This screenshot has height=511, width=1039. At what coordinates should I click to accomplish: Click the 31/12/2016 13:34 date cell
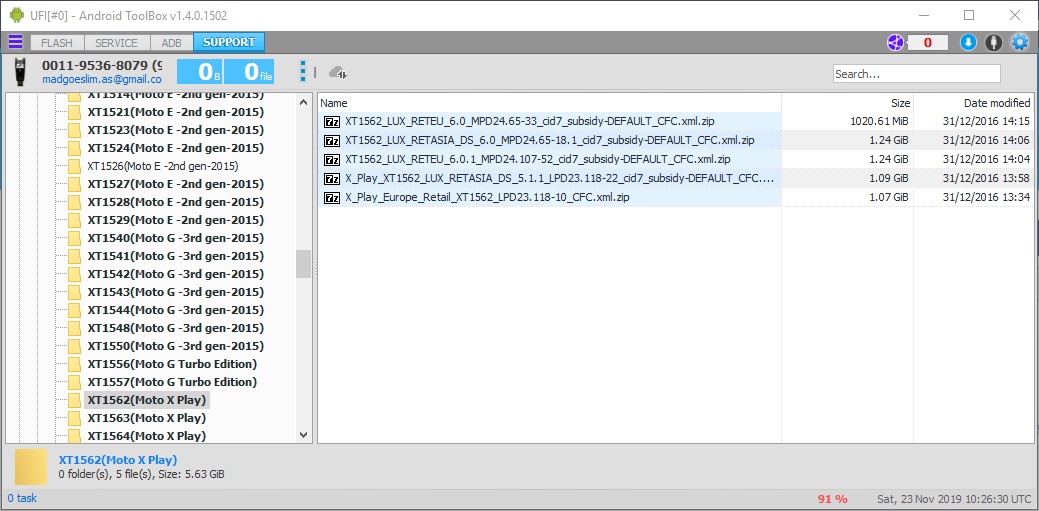(986, 198)
